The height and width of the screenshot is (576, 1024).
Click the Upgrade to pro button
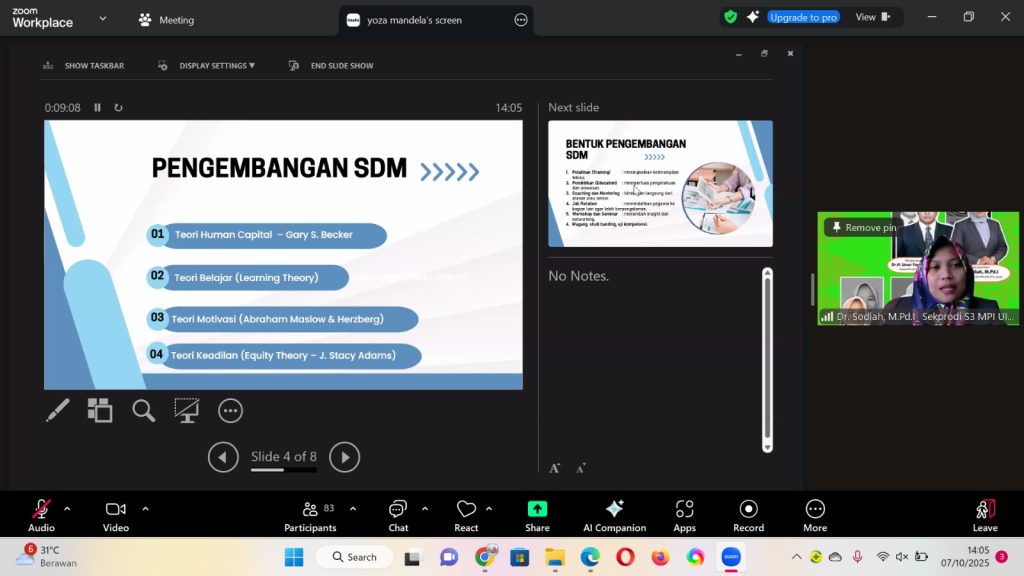[803, 17]
